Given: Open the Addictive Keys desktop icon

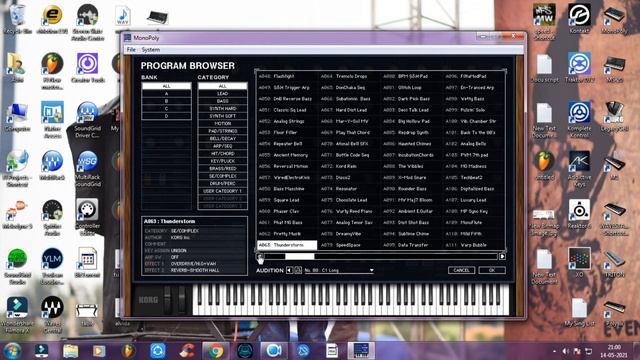Looking at the screenshot, I should 579,168.
